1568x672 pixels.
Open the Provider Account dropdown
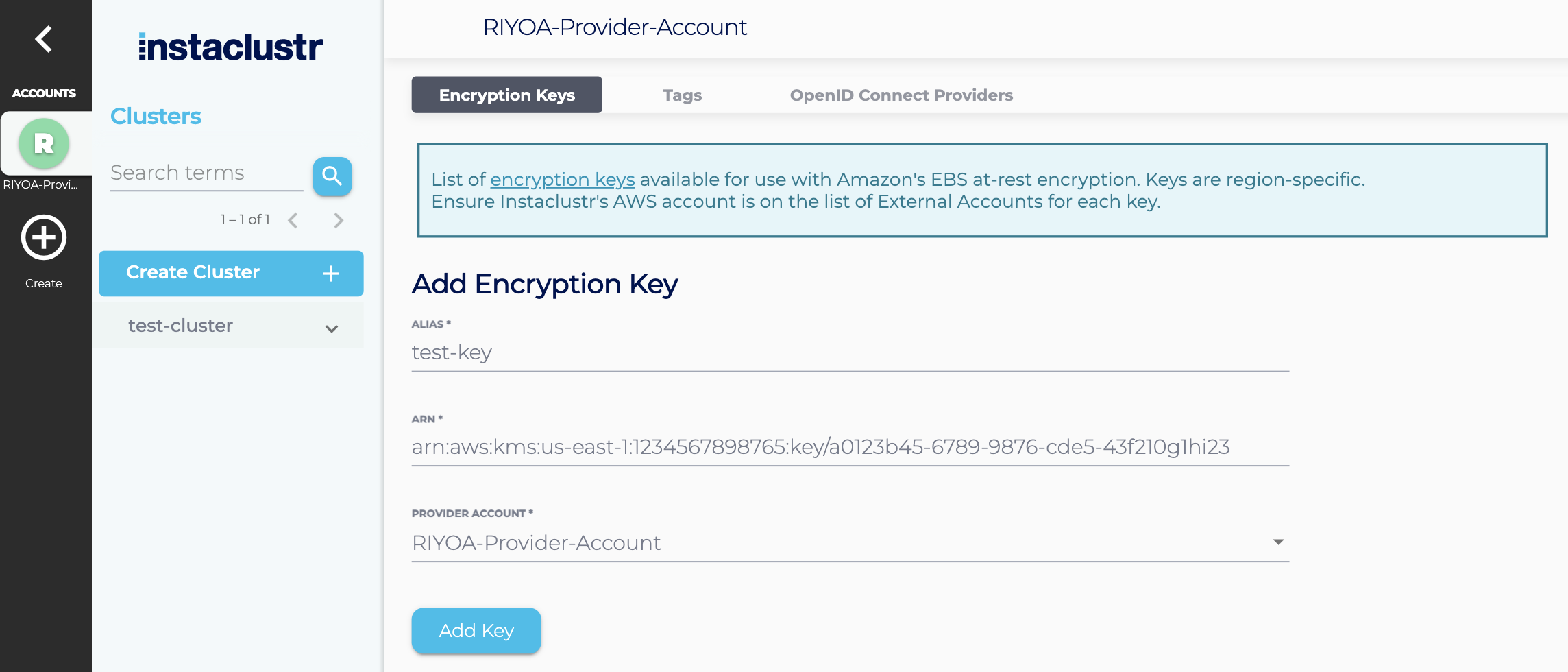1279,542
